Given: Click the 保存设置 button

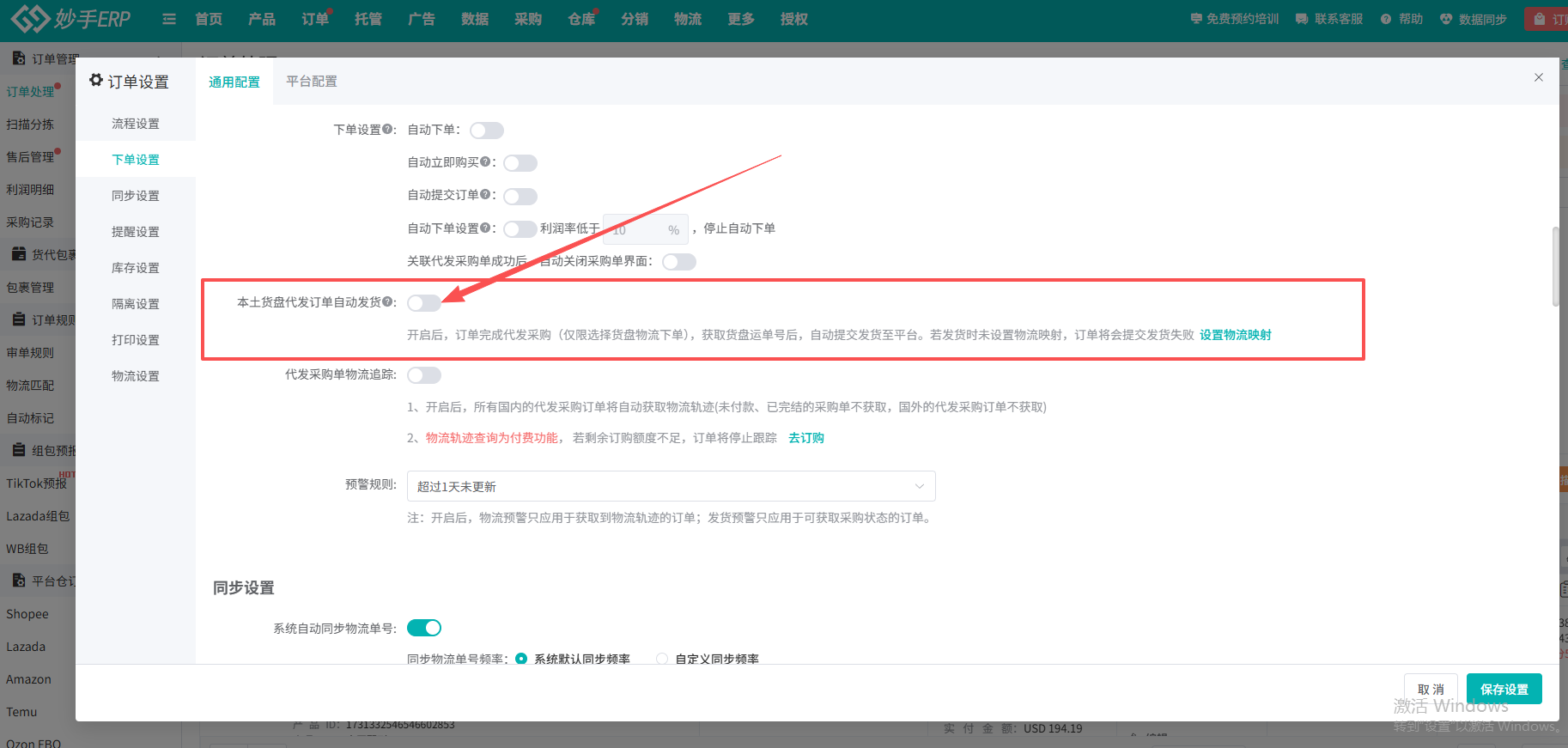Looking at the screenshot, I should pyautogui.click(x=1504, y=689).
